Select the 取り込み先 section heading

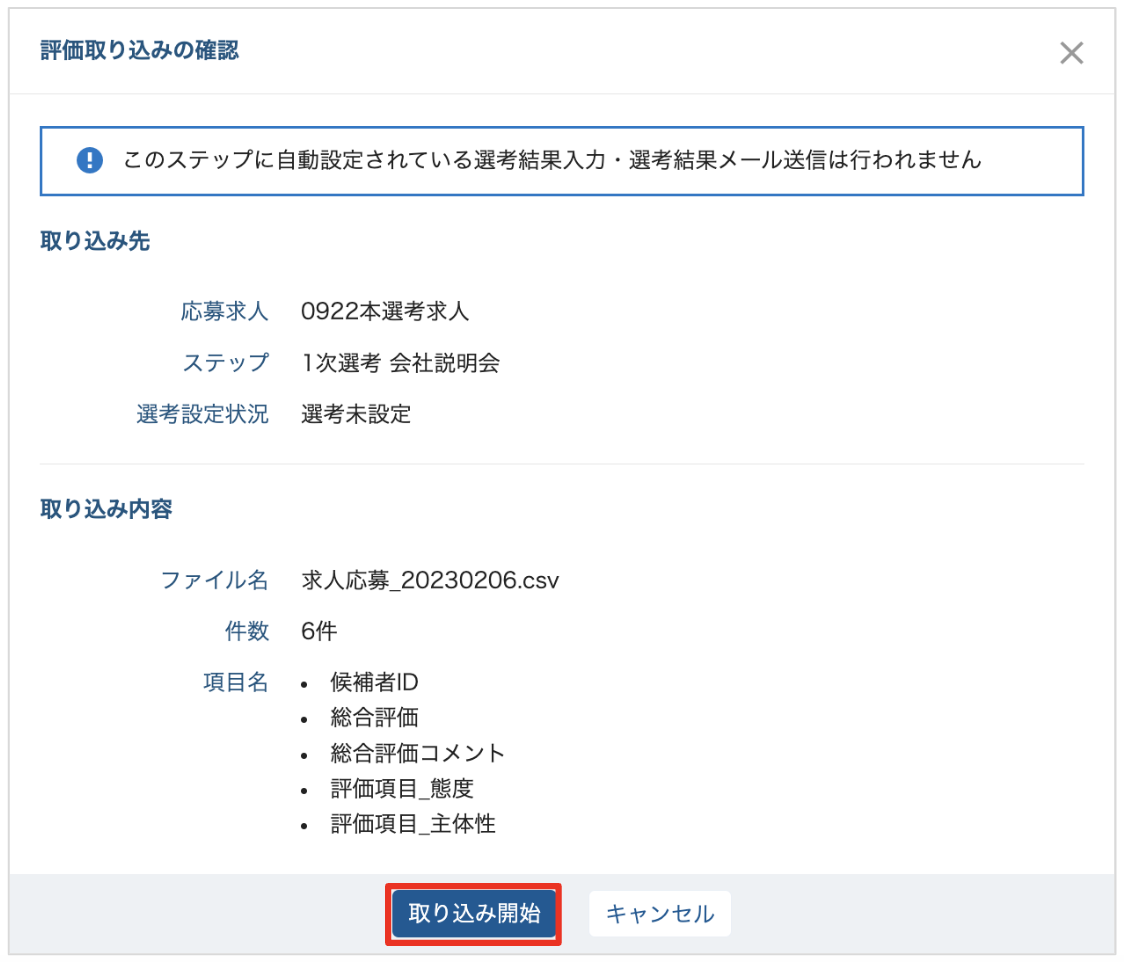coord(95,241)
